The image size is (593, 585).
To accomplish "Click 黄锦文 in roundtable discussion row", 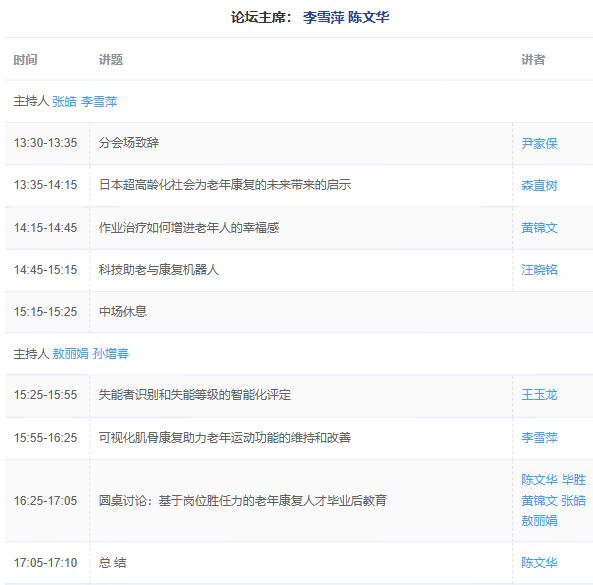I will [539, 501].
